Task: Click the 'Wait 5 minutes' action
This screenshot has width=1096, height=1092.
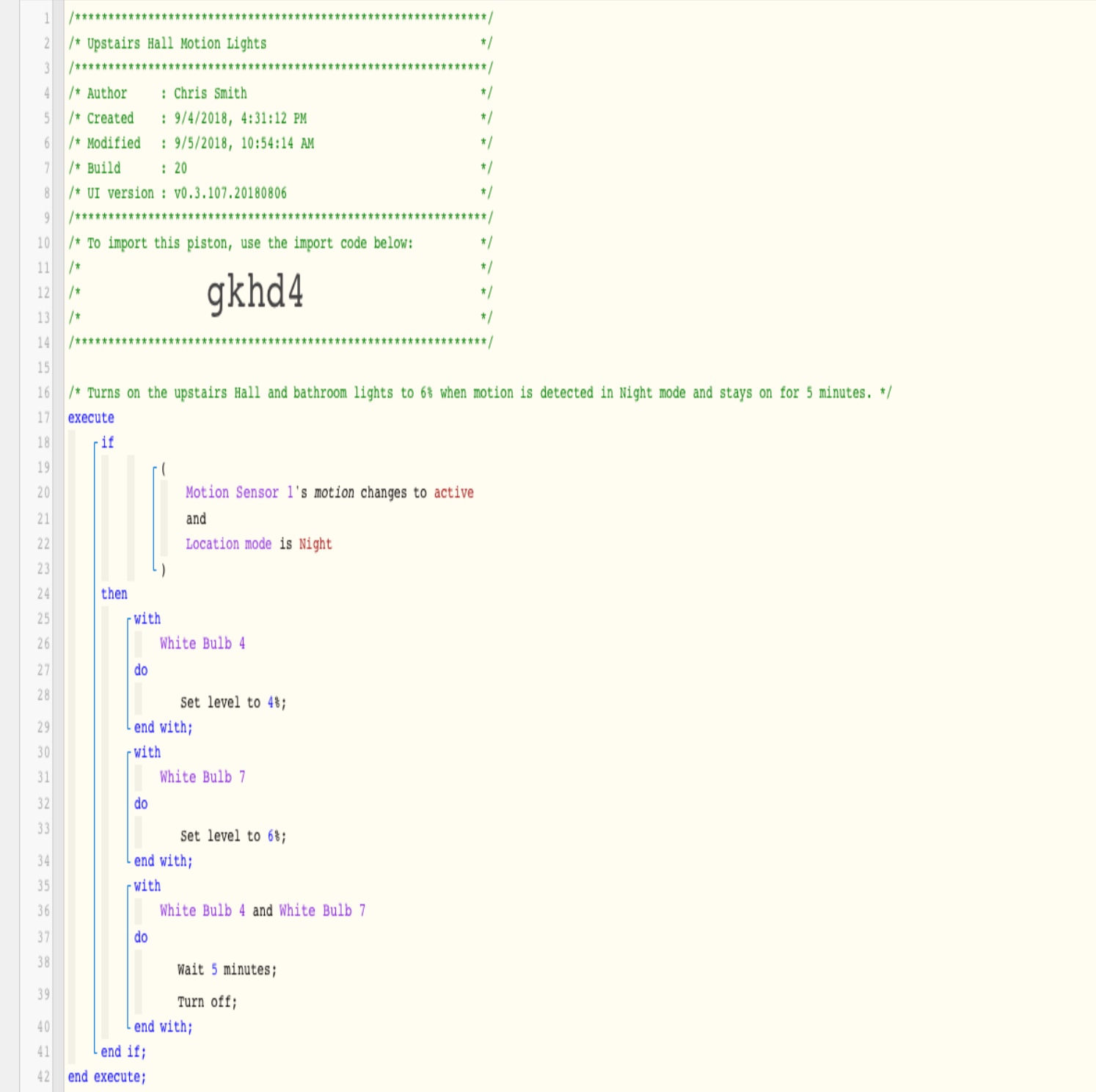Action: [227, 969]
